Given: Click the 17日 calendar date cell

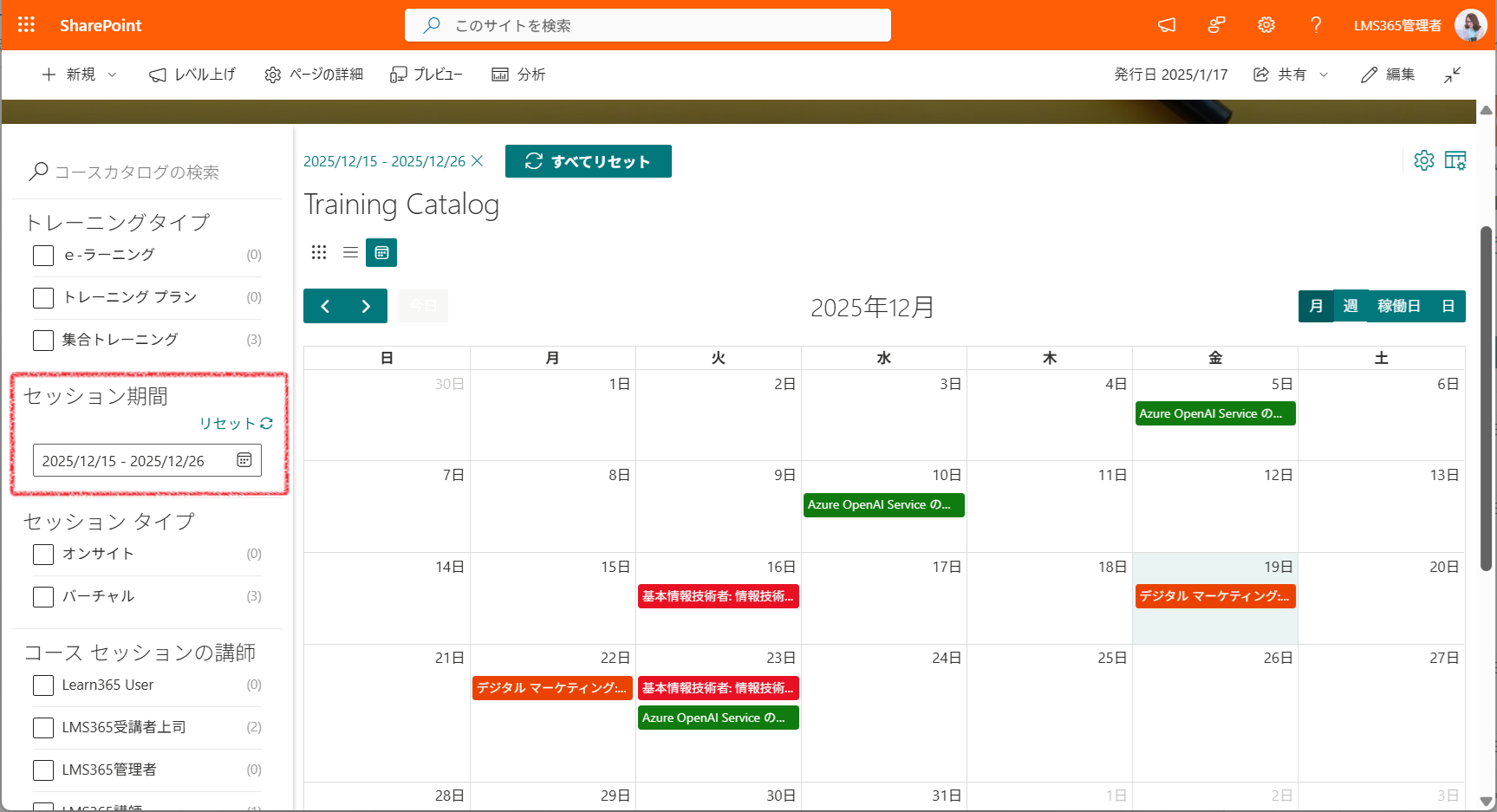Looking at the screenshot, I should coord(884,598).
